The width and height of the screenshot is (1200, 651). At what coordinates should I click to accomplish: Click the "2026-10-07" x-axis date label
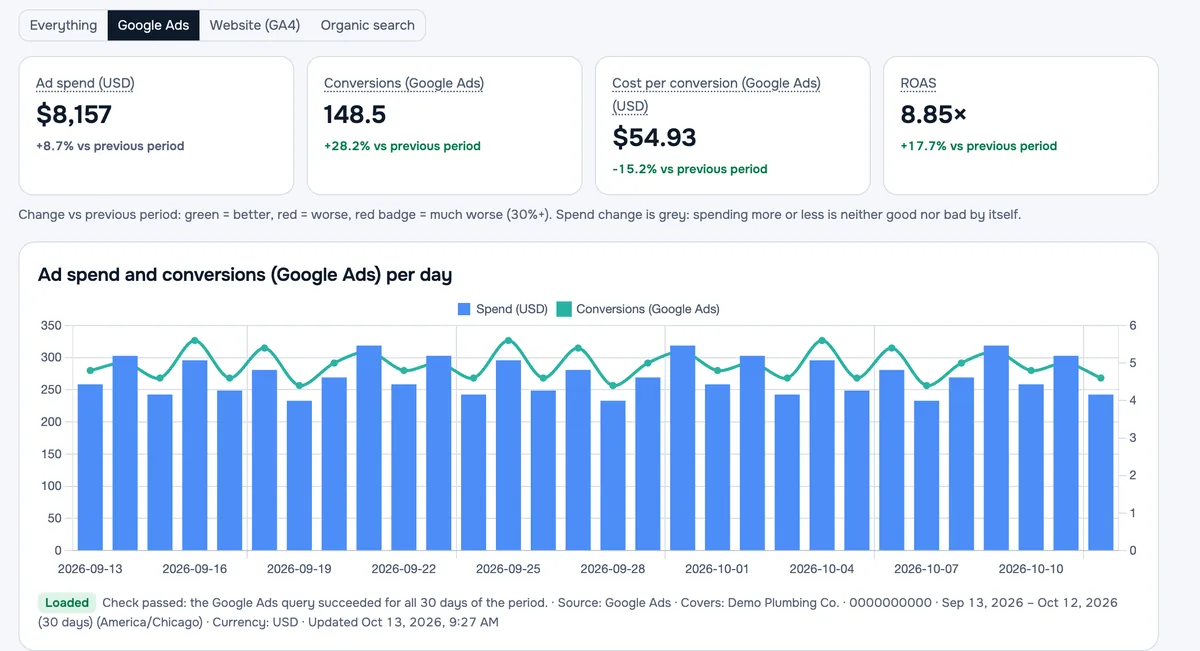(x=927, y=569)
